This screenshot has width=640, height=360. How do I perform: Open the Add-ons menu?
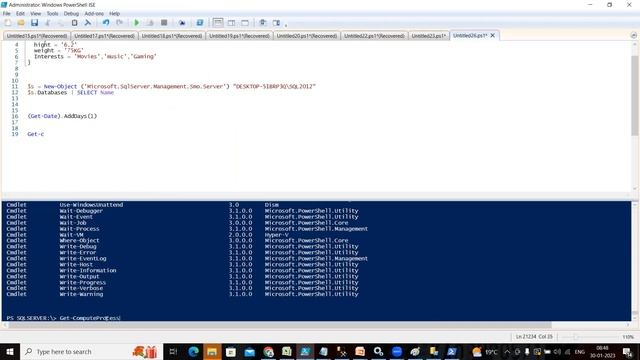94,13
